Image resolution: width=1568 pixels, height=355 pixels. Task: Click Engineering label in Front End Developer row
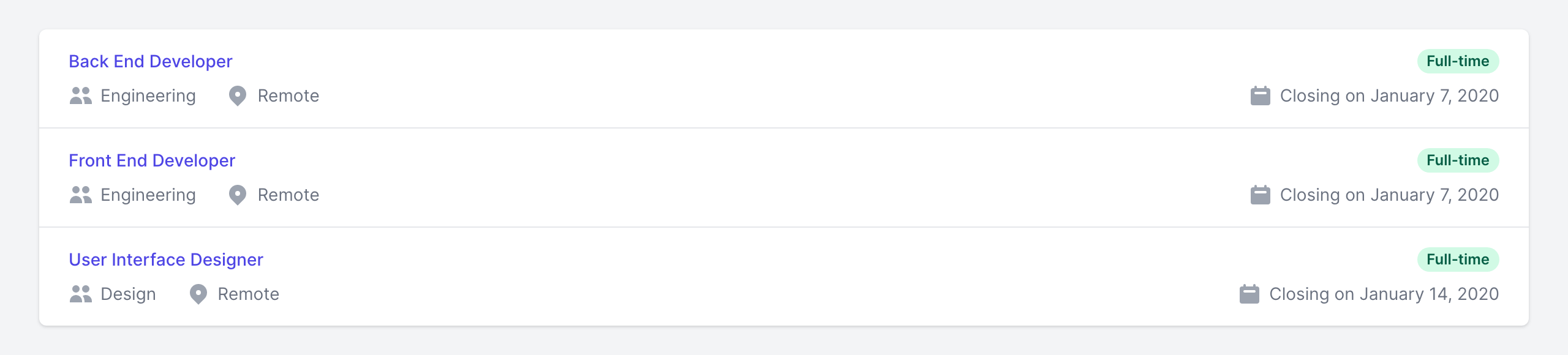click(x=148, y=195)
